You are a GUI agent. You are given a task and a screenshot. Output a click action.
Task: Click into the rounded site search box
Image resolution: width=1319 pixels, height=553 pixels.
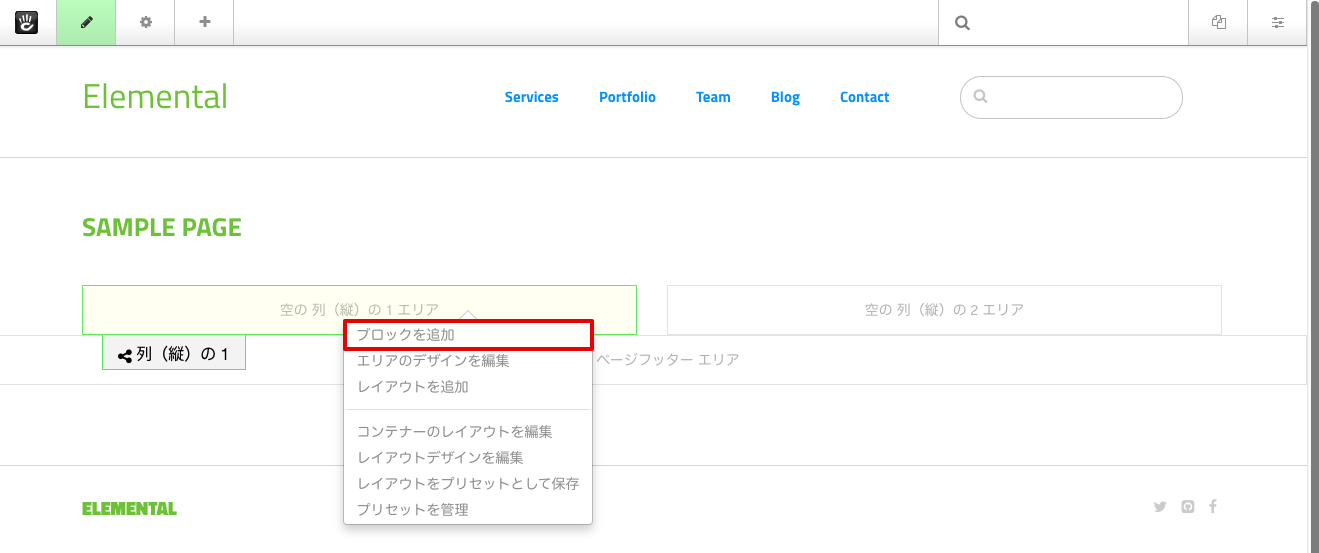tap(1071, 97)
